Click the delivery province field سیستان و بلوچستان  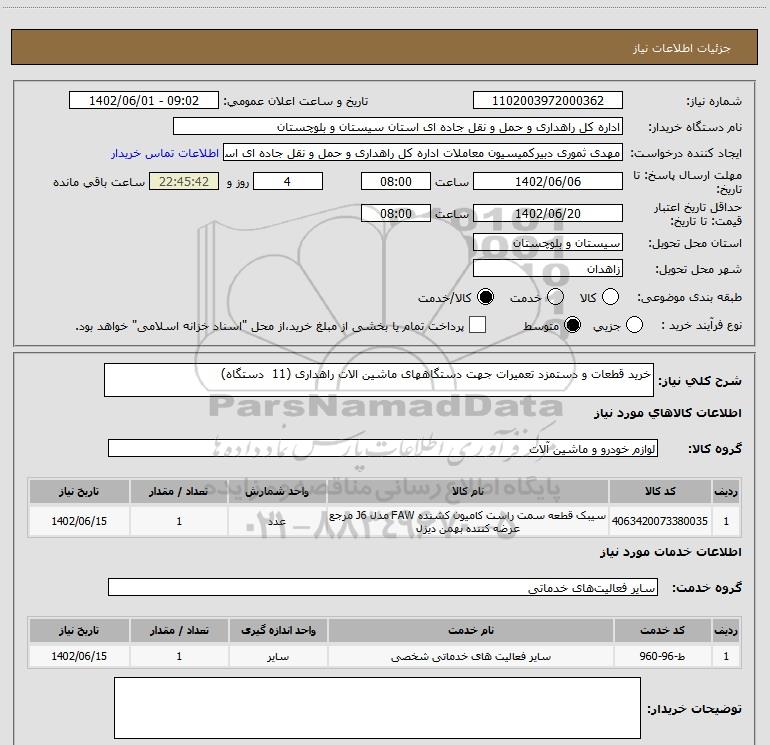[548, 243]
